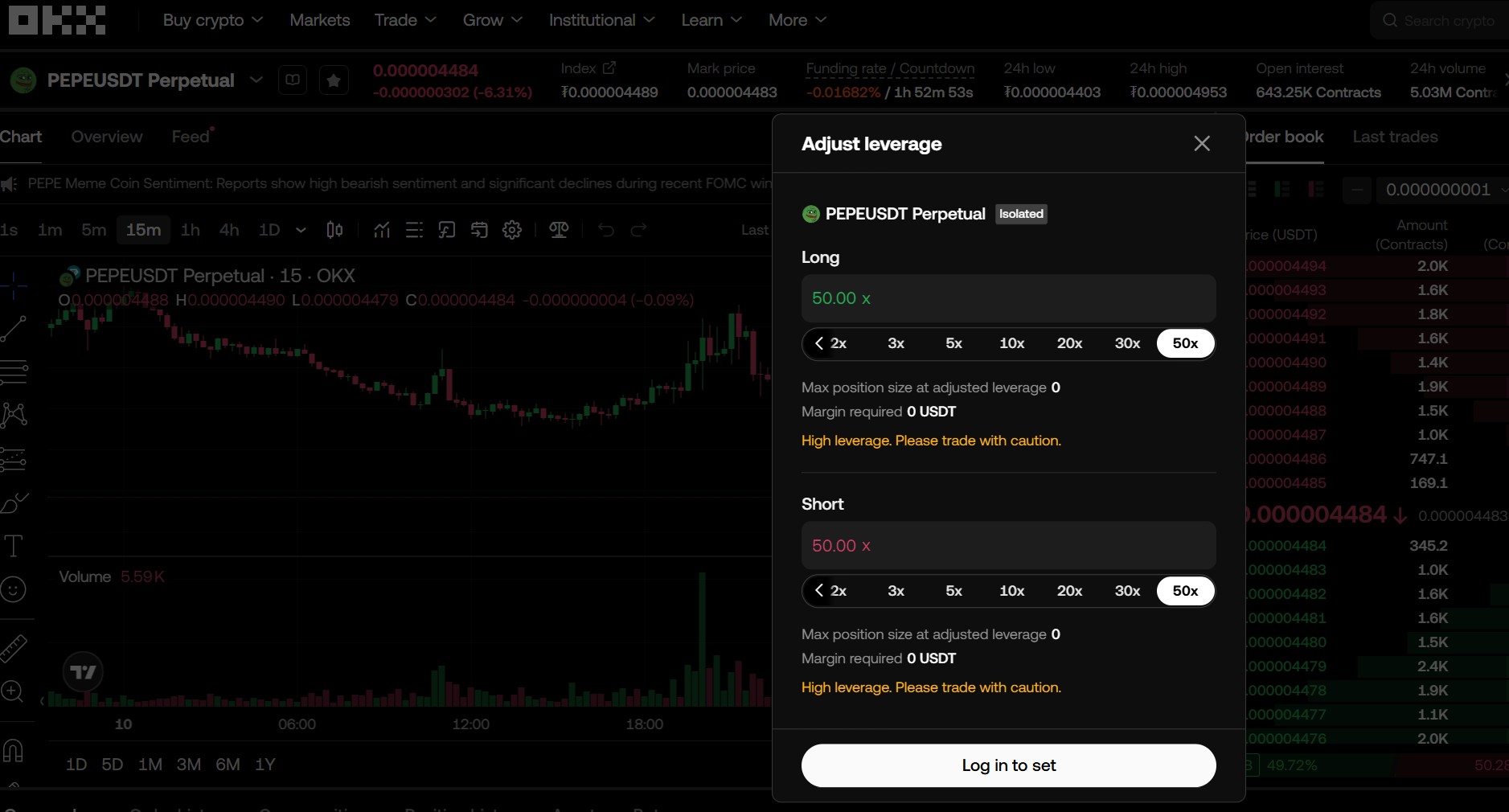This screenshot has height=812, width=1509.
Task: Expand the Institutional menu
Action: click(x=601, y=20)
